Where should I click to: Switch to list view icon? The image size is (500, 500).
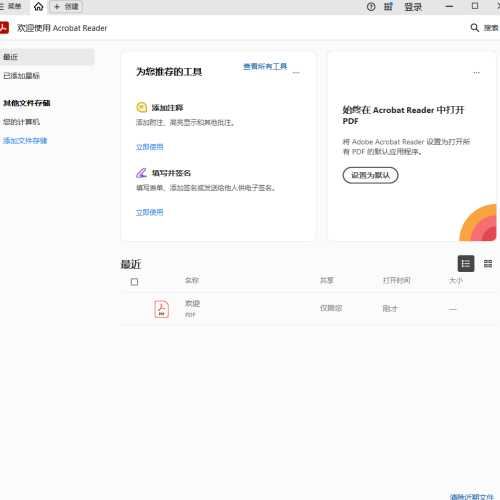point(466,264)
